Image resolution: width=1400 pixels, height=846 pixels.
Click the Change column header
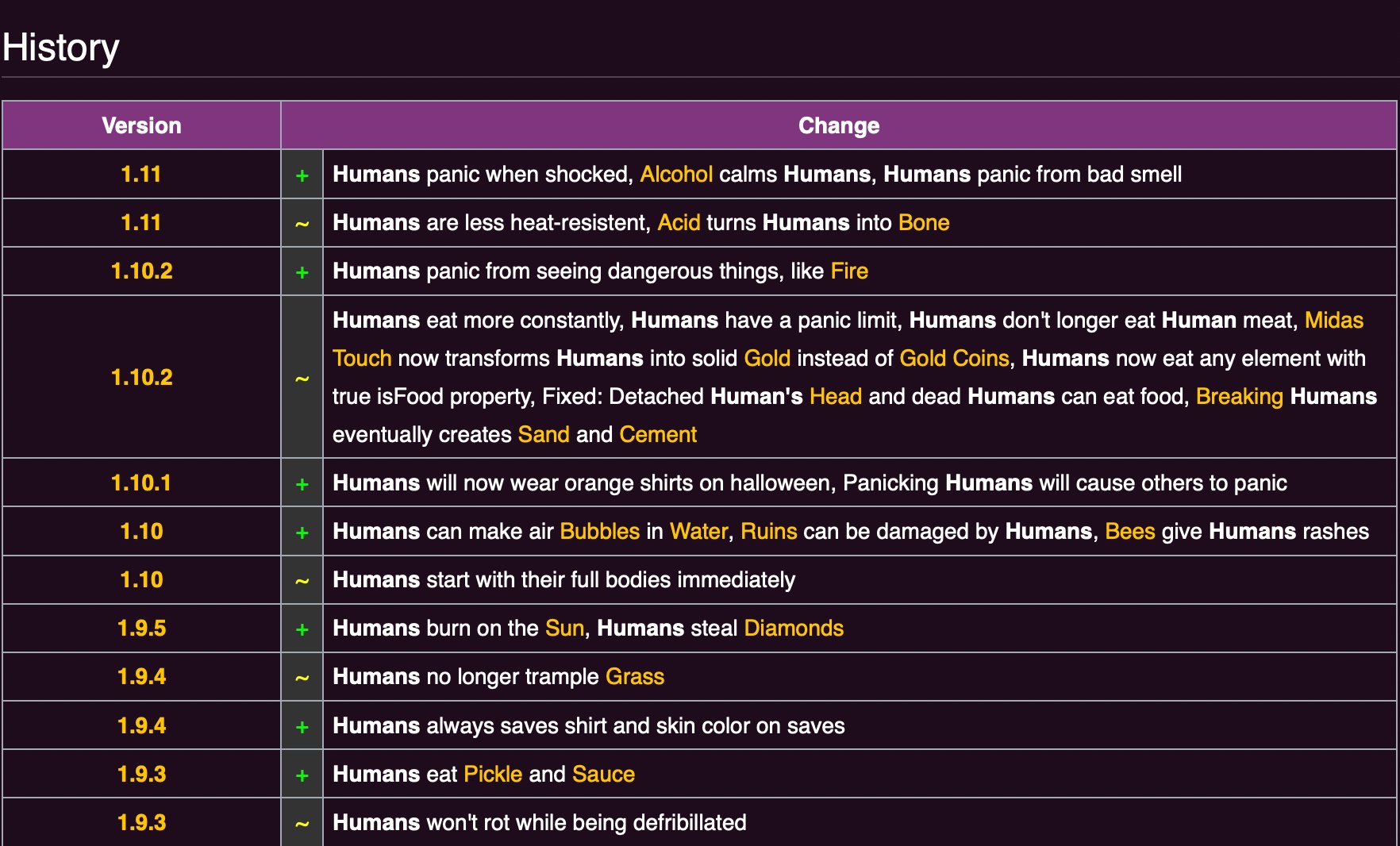coord(838,125)
